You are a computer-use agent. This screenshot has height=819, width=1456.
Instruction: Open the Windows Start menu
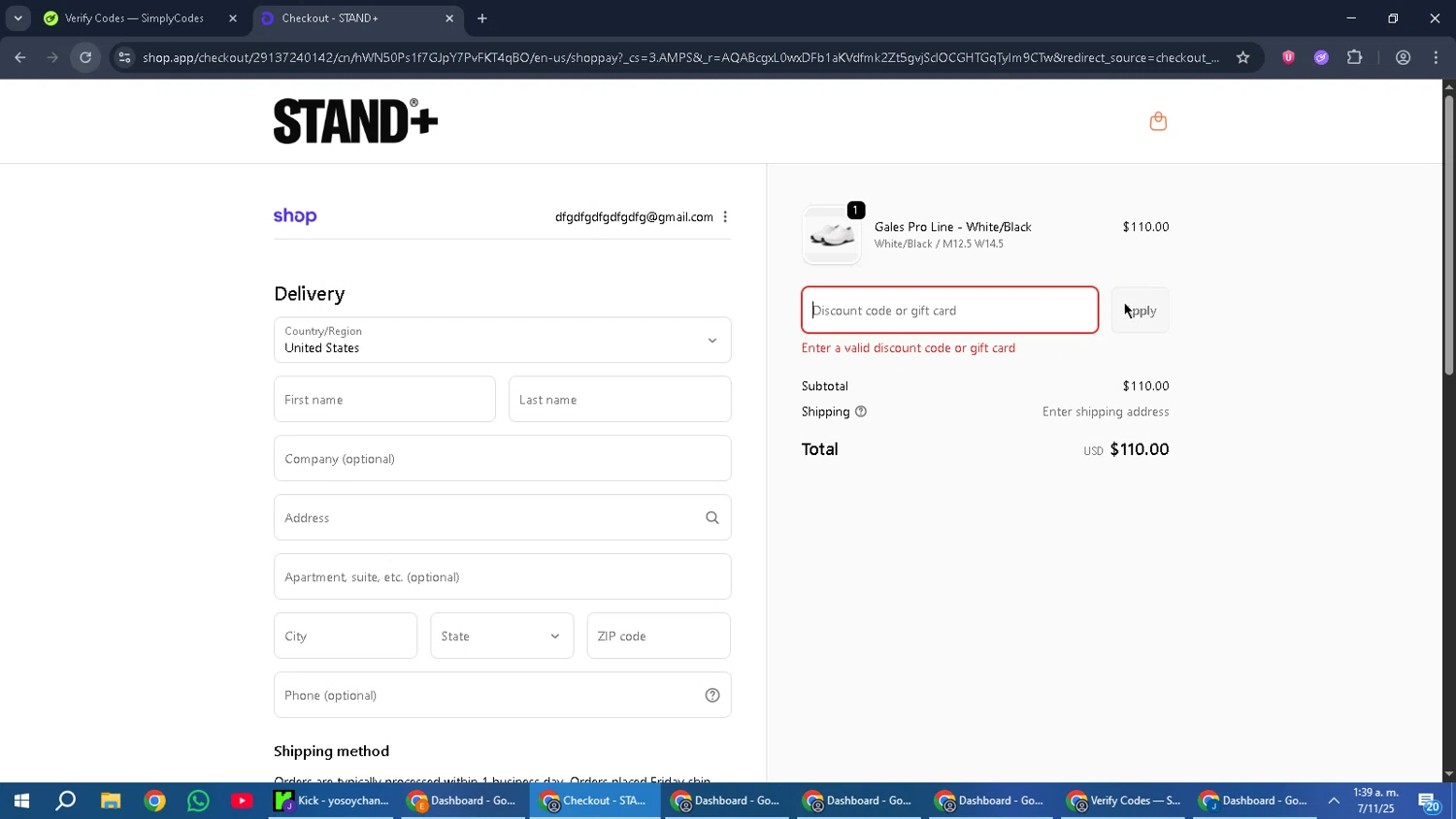[21, 802]
